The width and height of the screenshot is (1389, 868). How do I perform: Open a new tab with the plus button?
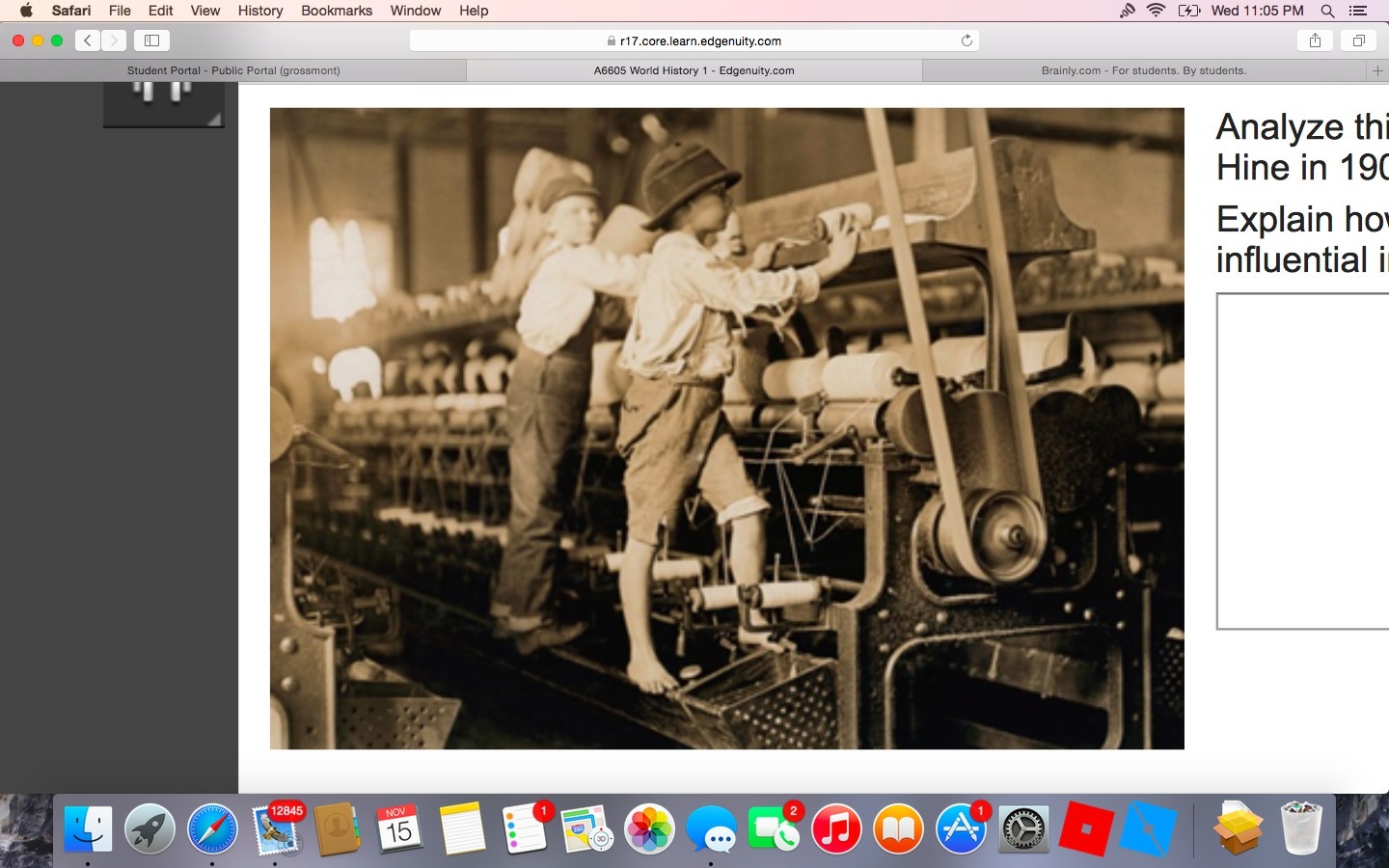point(1377,70)
